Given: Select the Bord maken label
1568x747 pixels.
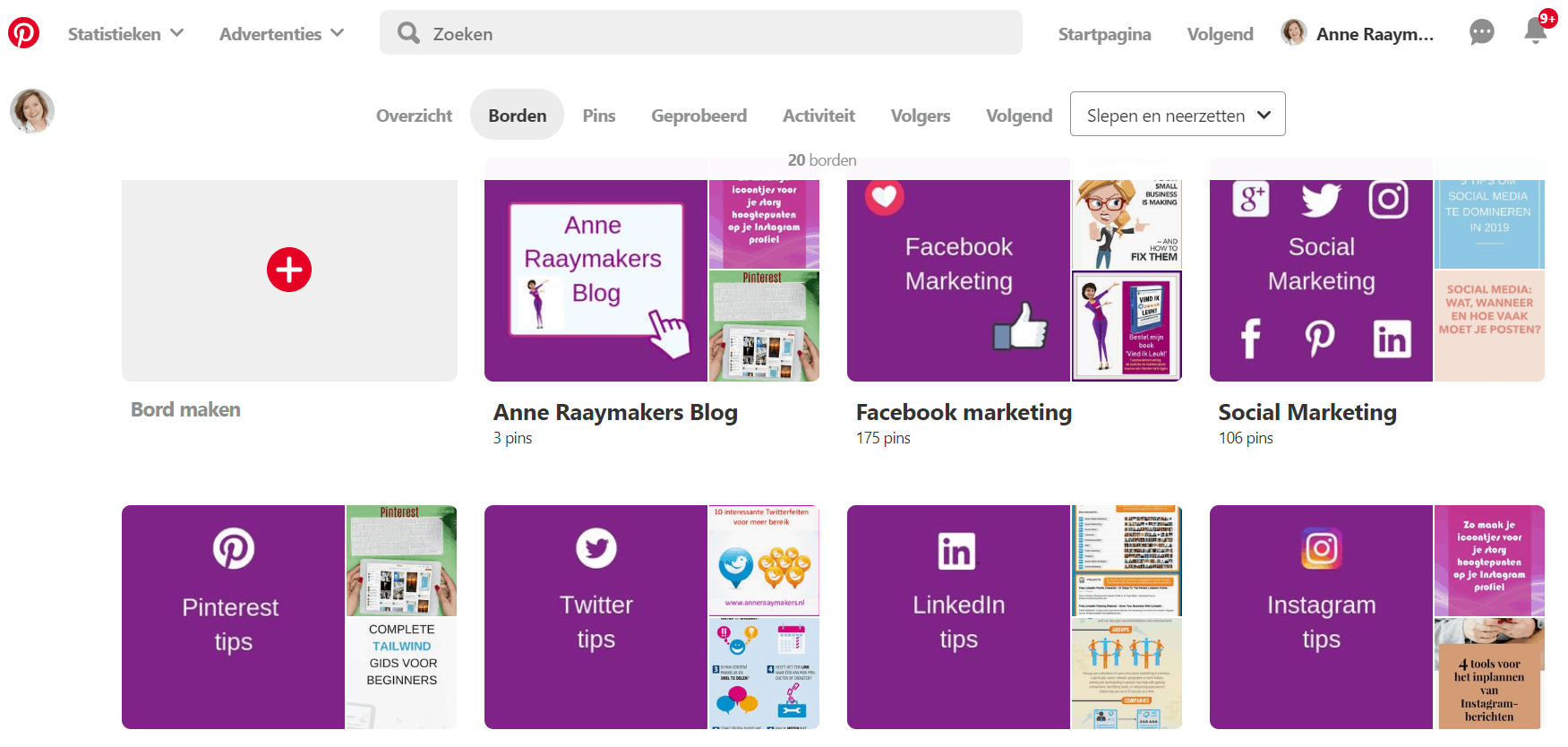Looking at the screenshot, I should (x=185, y=409).
